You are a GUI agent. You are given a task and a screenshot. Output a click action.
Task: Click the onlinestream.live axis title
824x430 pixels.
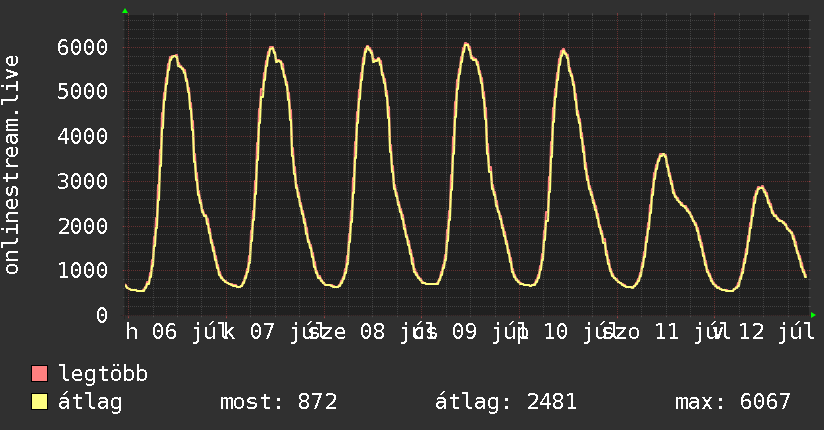12,165
